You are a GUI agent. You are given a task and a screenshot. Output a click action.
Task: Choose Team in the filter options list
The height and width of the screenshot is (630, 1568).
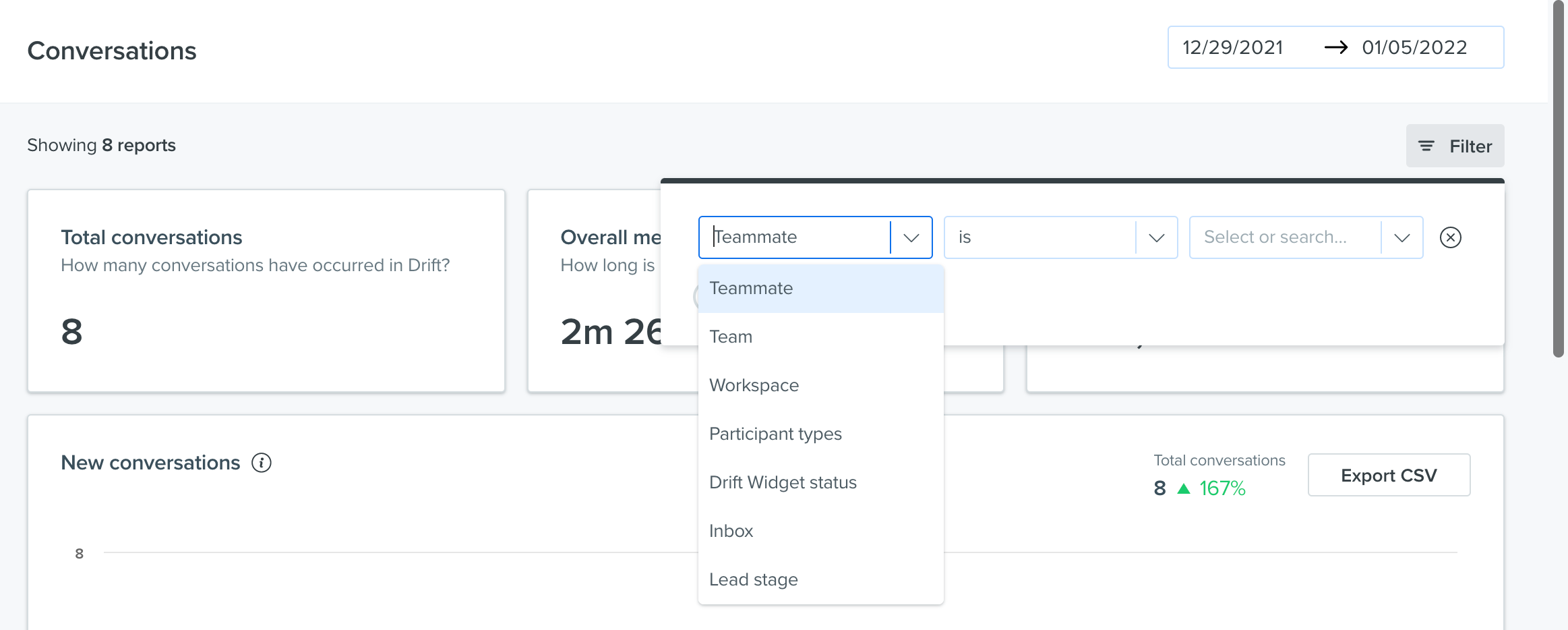(820, 337)
